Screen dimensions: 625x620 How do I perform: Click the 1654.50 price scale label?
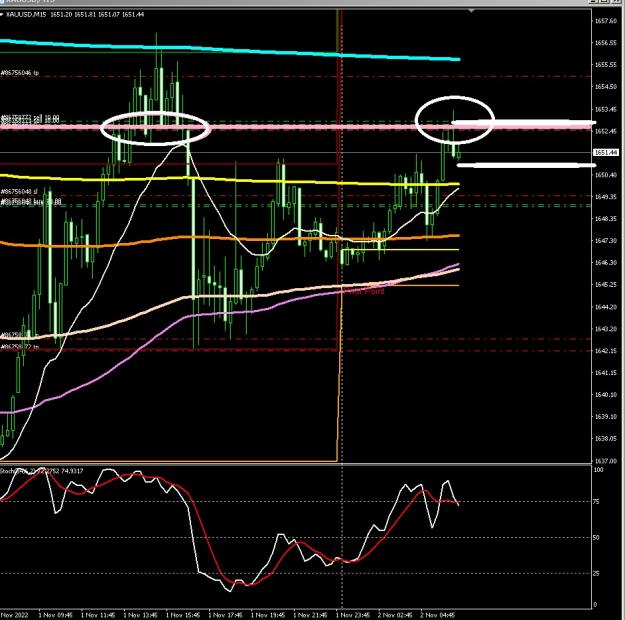(605, 87)
